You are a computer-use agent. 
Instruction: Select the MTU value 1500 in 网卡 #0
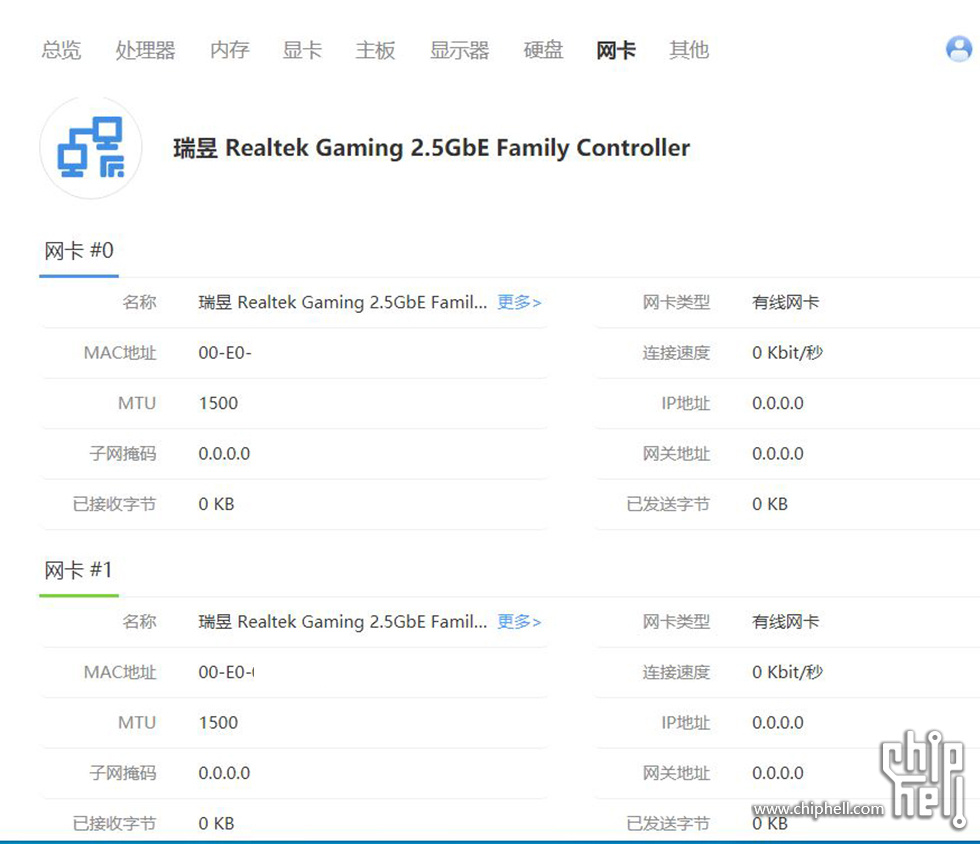[218, 403]
